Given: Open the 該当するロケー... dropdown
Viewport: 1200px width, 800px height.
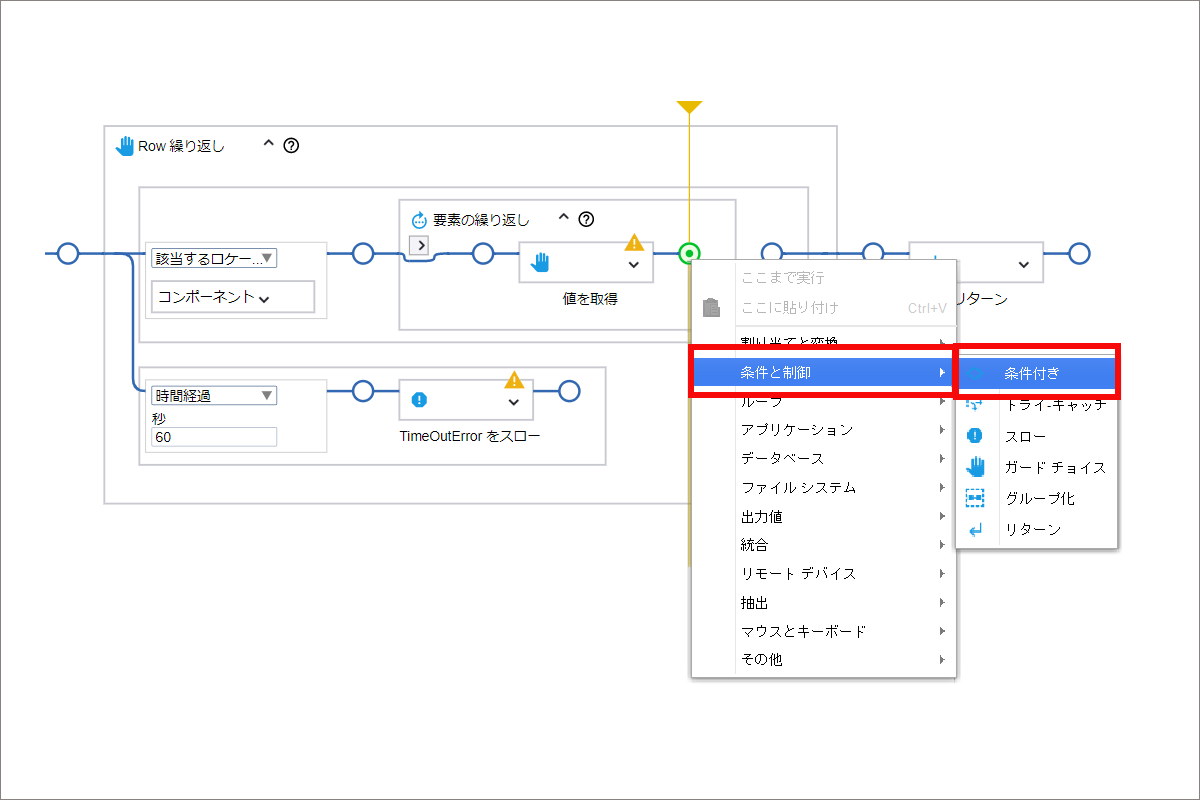Looking at the screenshot, I should (214, 258).
